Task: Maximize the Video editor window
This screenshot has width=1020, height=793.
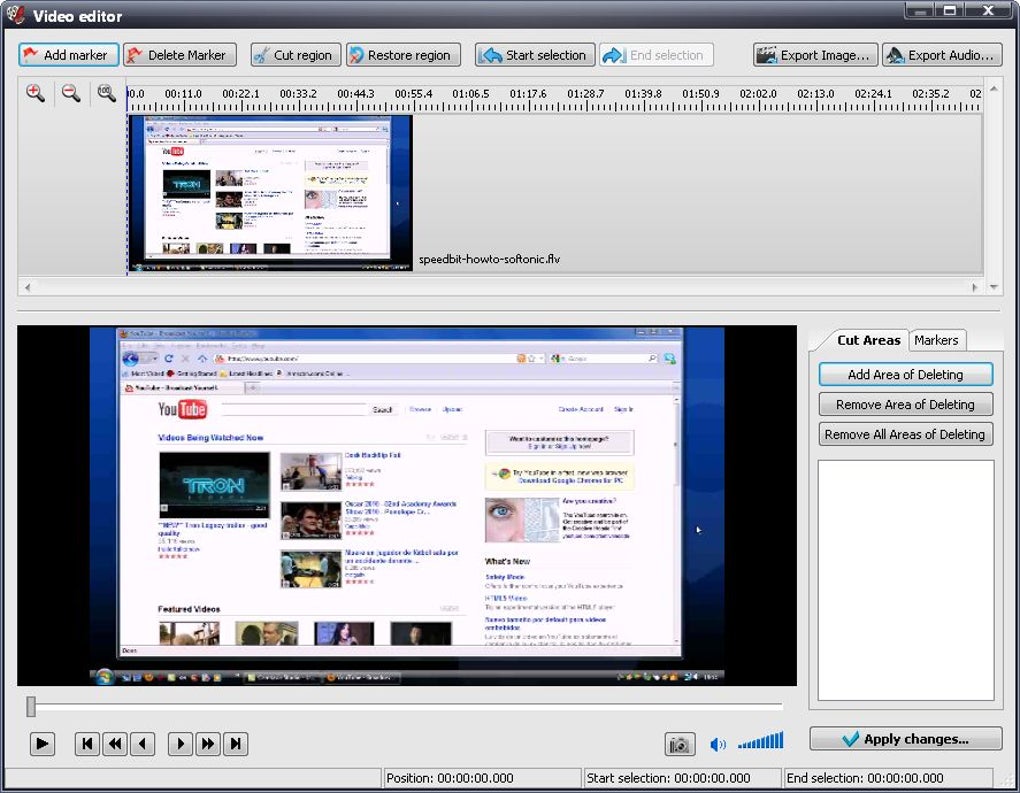Action: click(x=950, y=10)
